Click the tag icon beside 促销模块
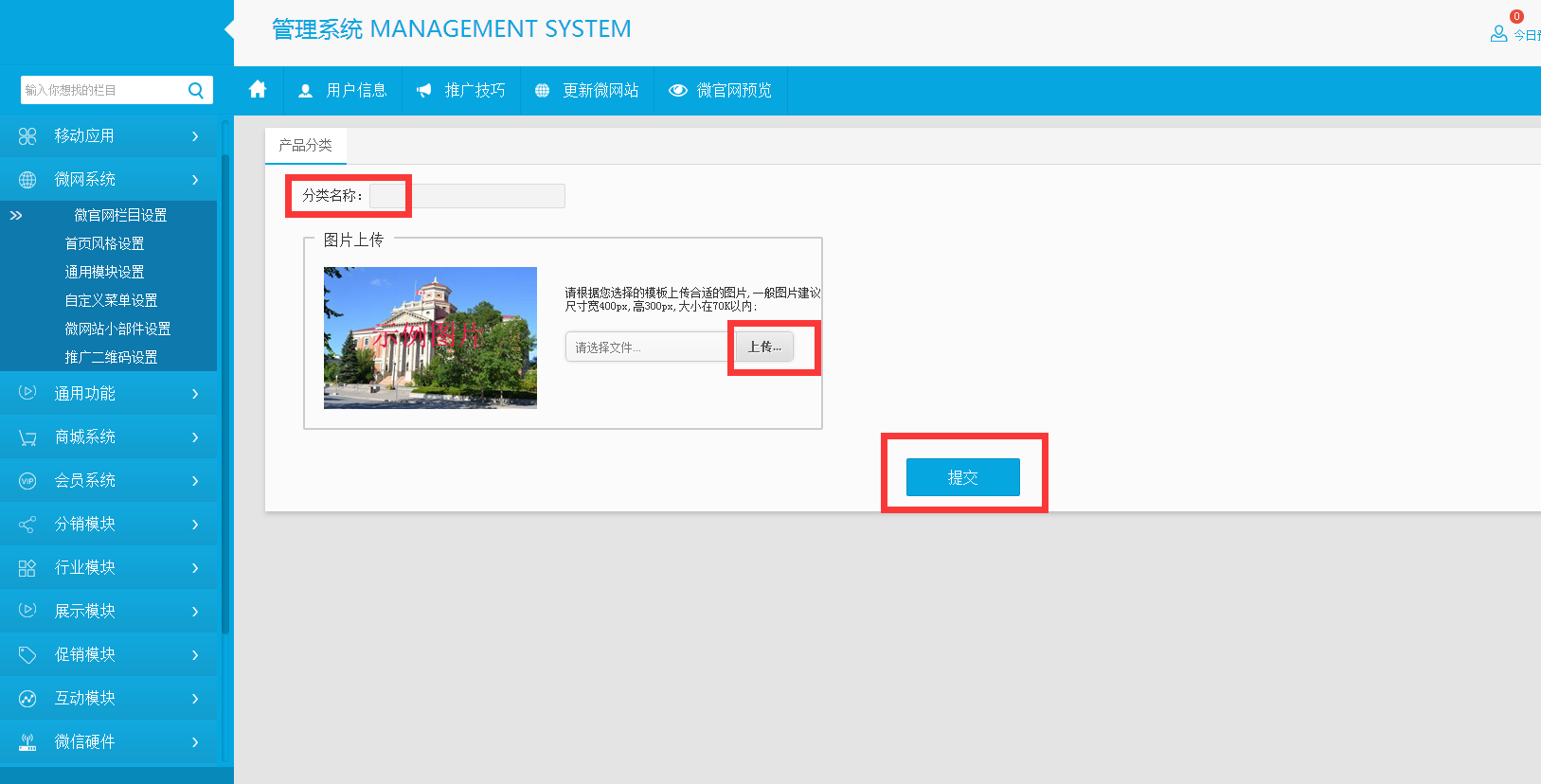Image resolution: width=1541 pixels, height=784 pixels. tap(27, 655)
